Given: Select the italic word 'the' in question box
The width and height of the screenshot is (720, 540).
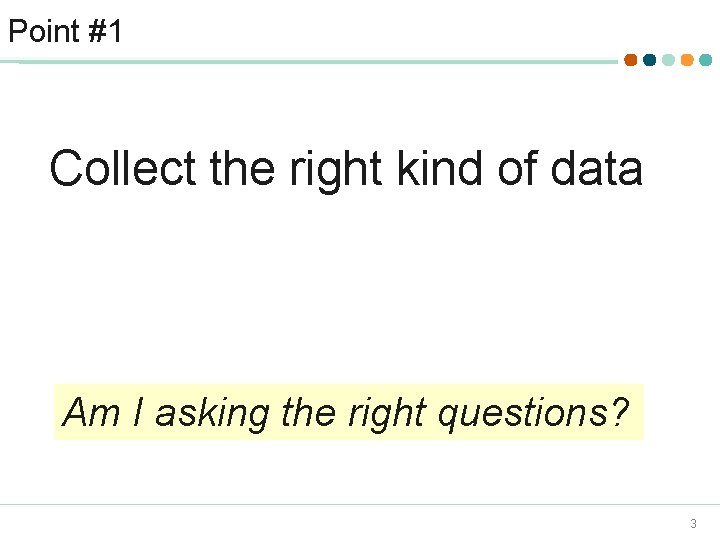Looking at the screenshot, I should [x=309, y=412].
